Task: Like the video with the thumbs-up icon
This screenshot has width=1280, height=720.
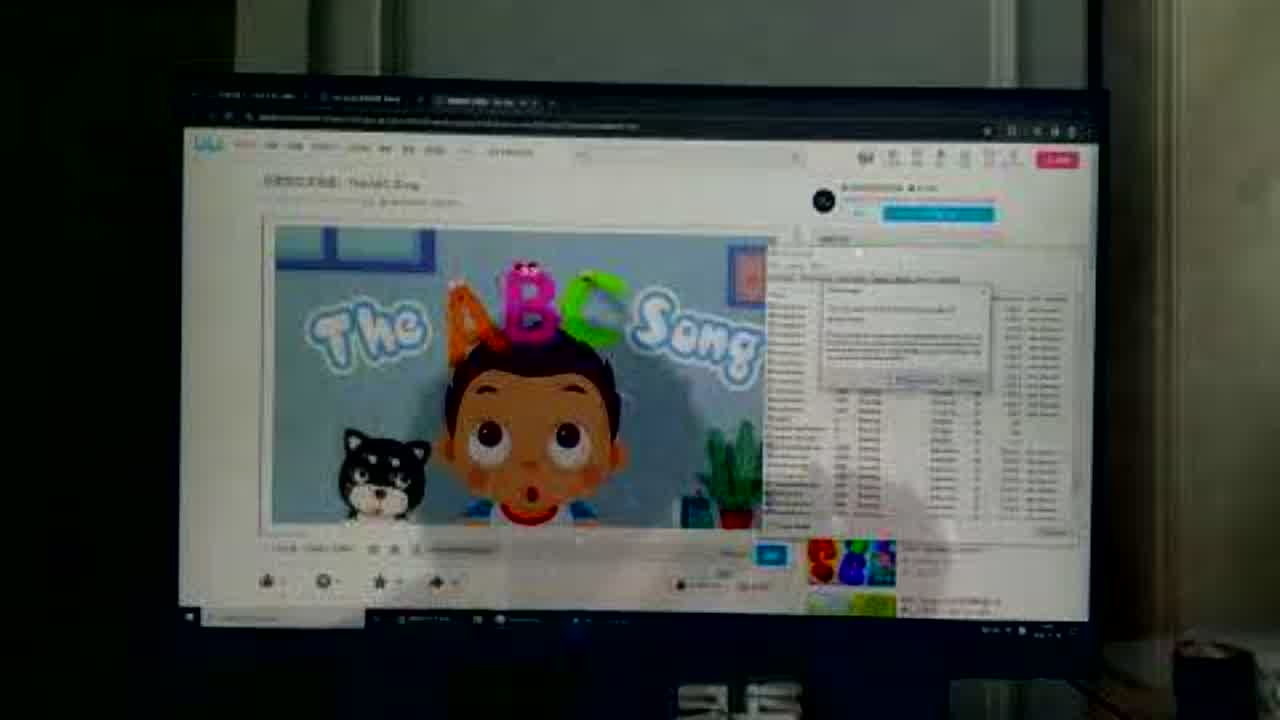Action: [x=267, y=581]
